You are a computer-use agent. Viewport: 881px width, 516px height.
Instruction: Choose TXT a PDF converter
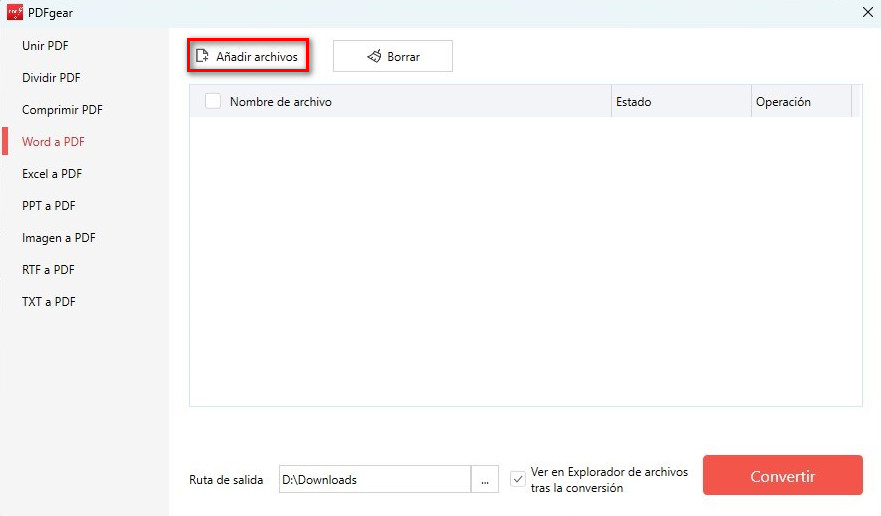[x=49, y=302]
